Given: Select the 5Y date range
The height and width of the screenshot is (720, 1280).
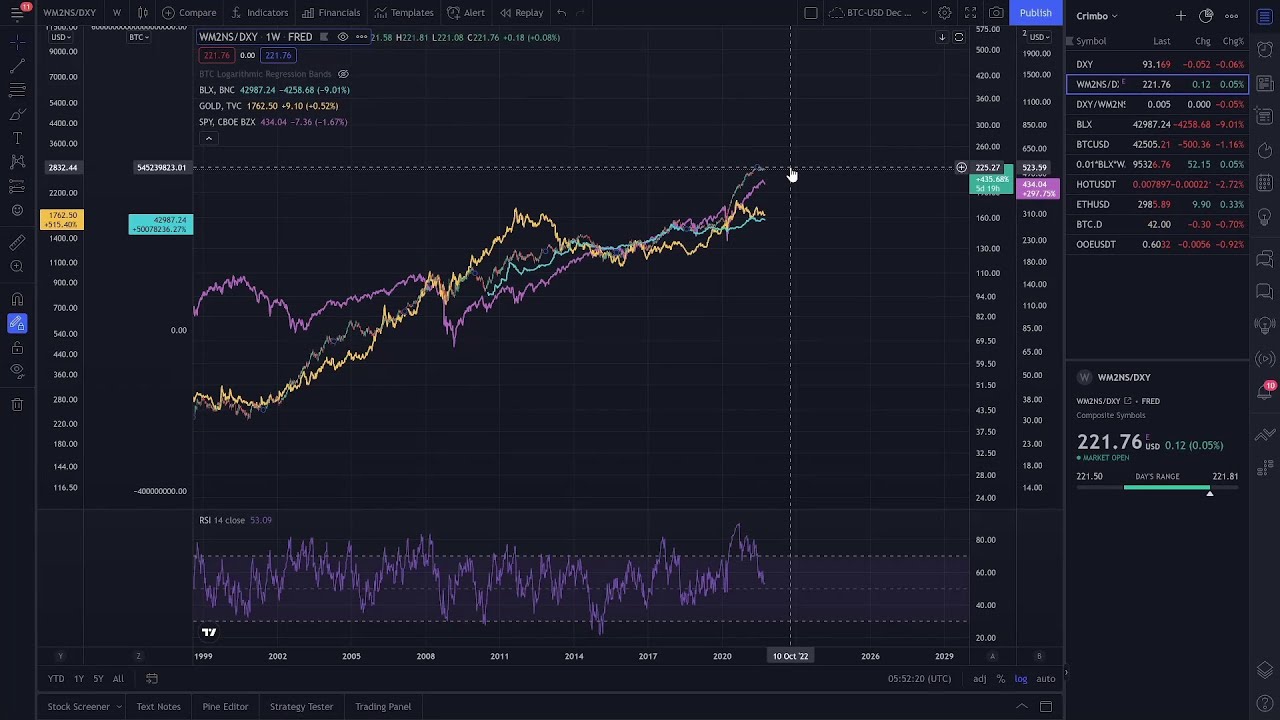Looking at the screenshot, I should (98, 679).
